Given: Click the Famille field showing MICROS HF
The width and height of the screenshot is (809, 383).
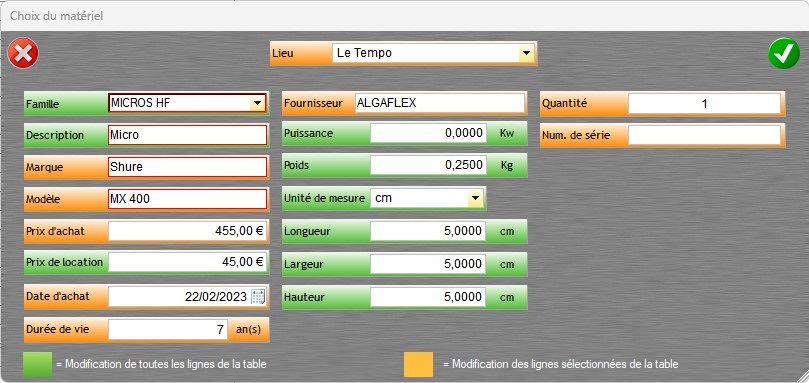Looking at the screenshot, I should pyautogui.click(x=187, y=103).
